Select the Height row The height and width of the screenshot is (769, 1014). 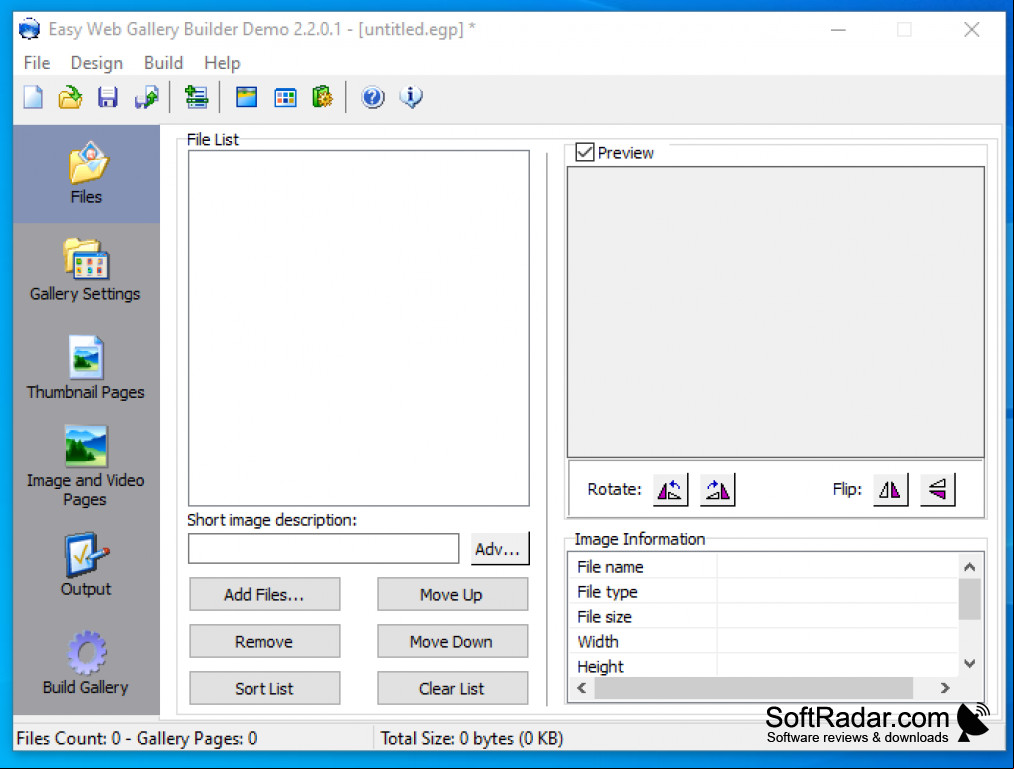764,666
